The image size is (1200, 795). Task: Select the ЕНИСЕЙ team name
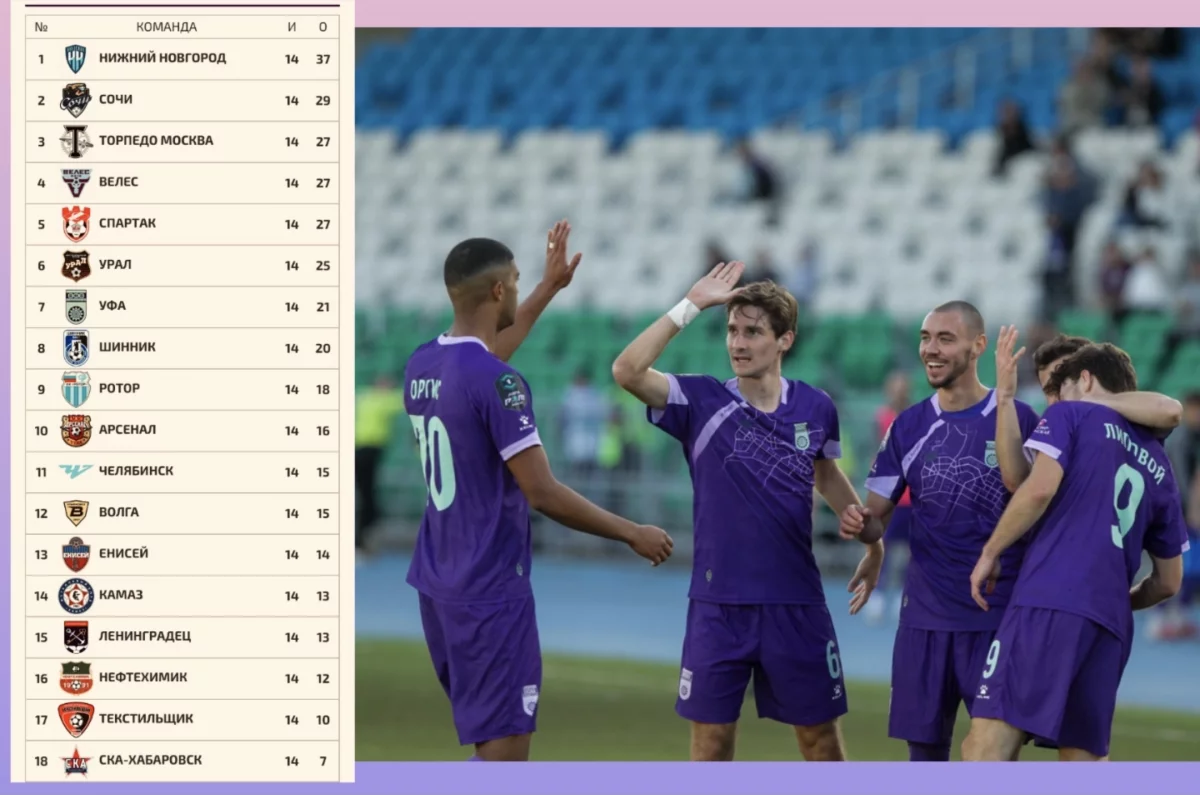point(123,553)
